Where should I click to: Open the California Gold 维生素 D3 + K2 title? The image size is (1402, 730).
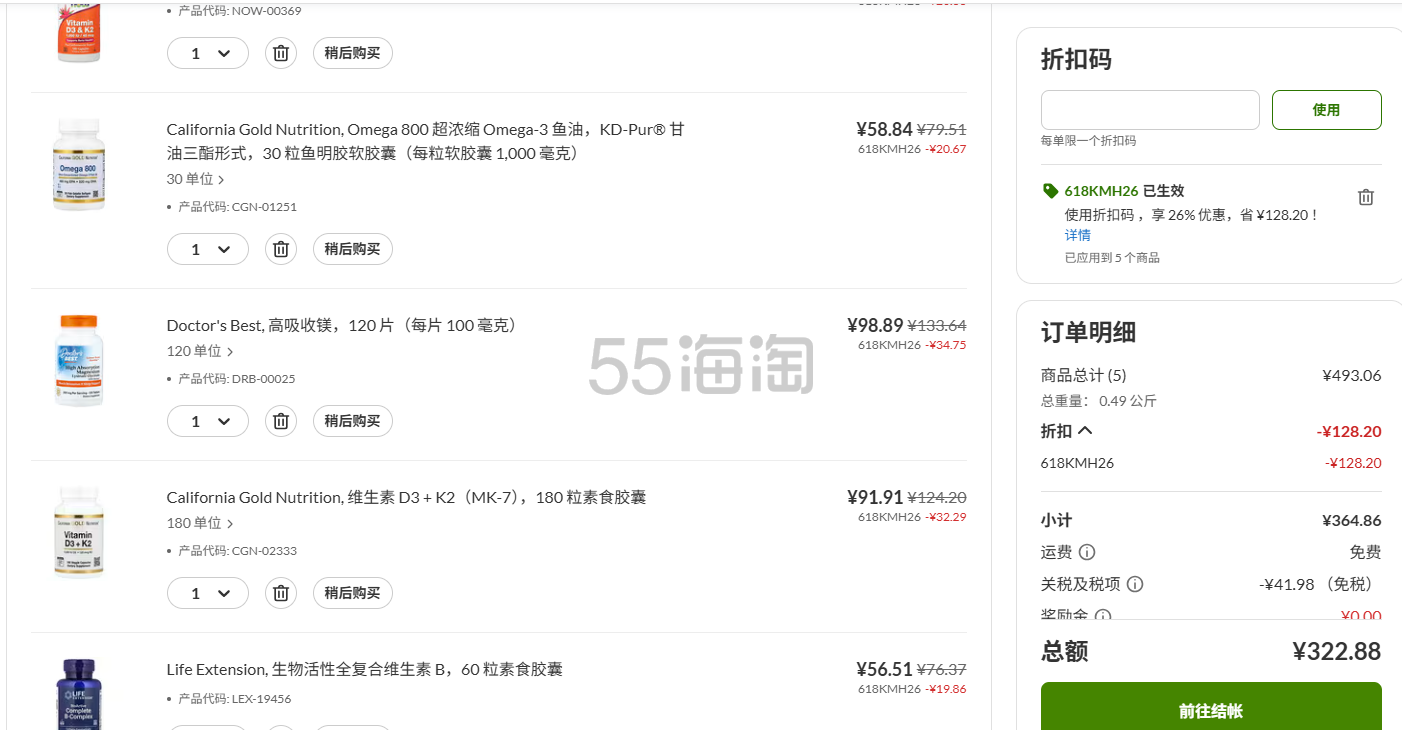(x=406, y=497)
